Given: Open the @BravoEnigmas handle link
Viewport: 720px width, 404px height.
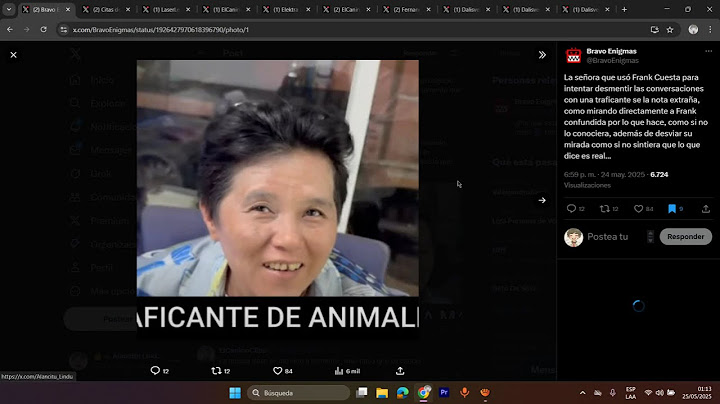Looking at the screenshot, I should (612, 60).
